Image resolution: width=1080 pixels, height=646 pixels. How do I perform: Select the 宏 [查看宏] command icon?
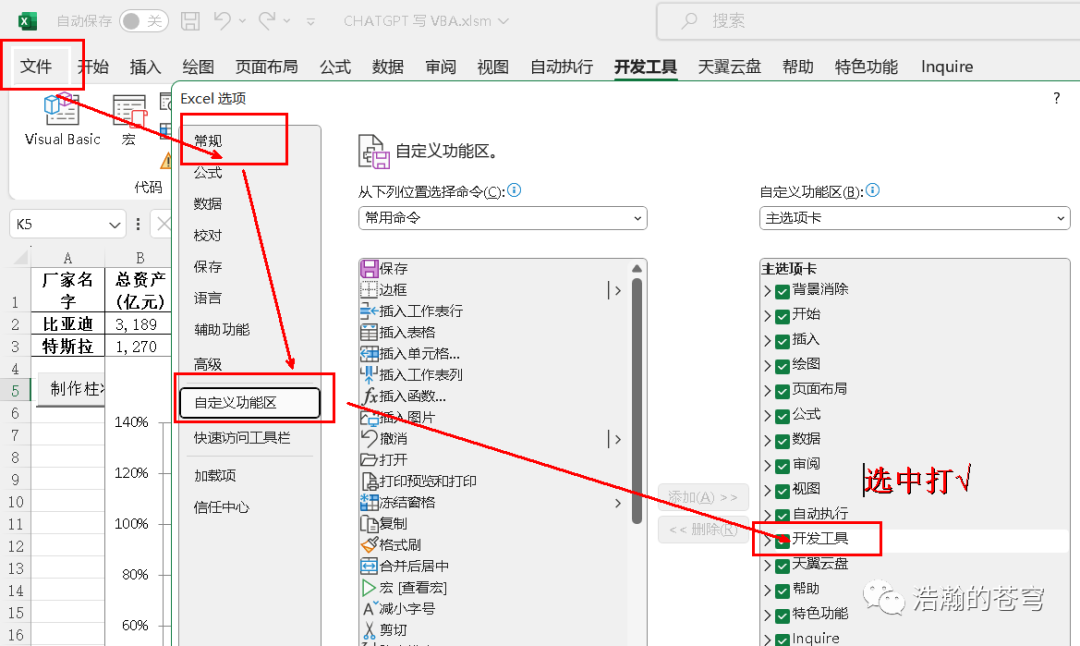coord(369,587)
